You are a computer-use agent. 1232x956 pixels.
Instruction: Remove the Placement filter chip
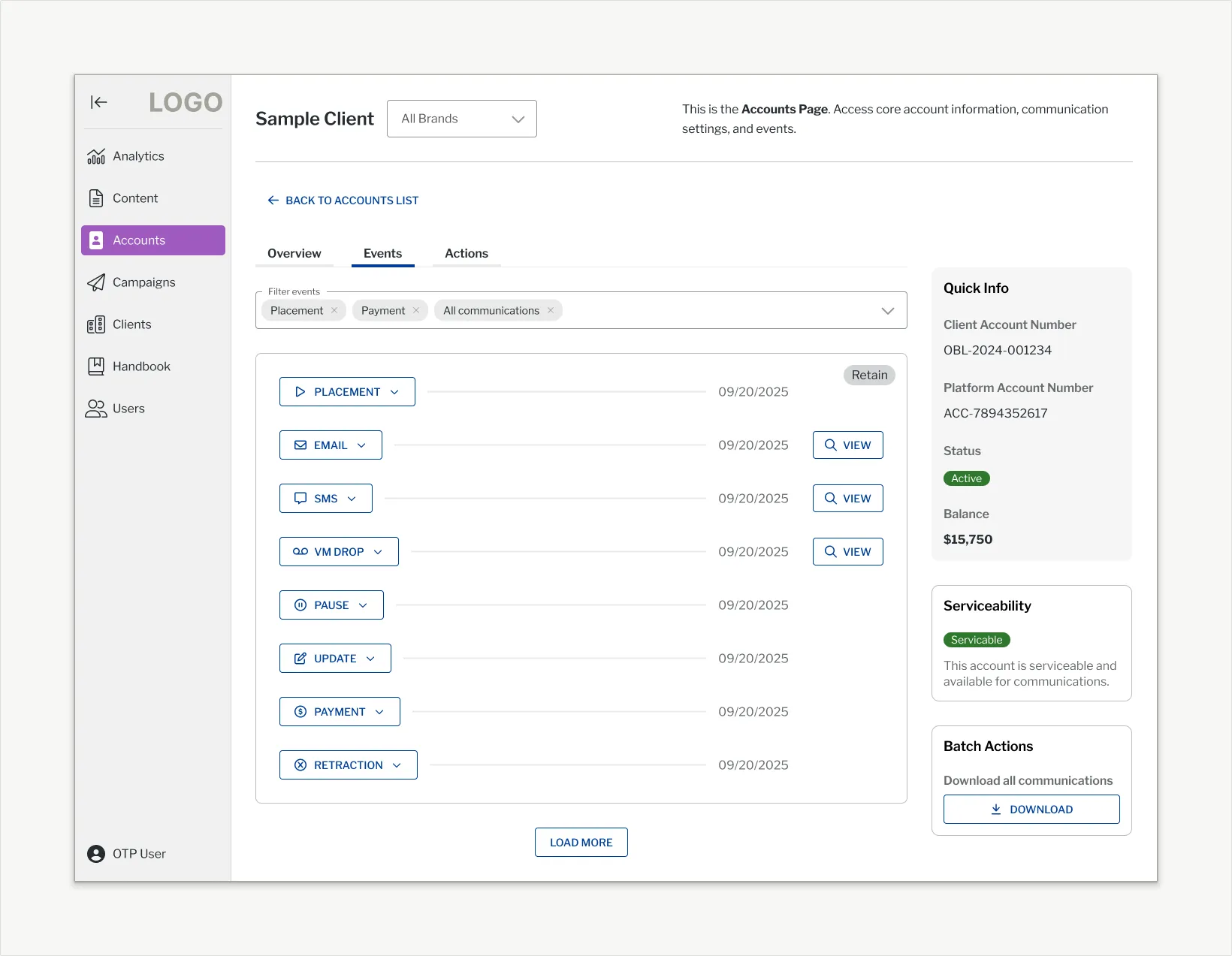(334, 310)
